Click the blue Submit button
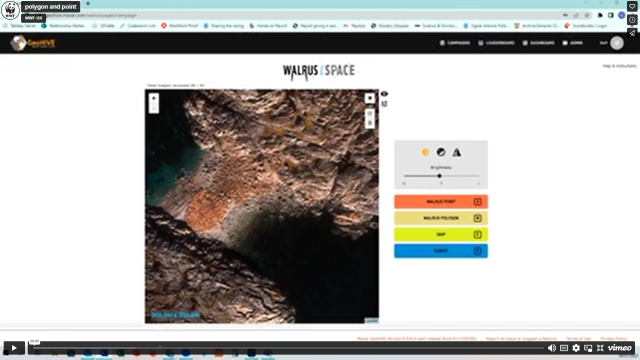 (x=441, y=251)
